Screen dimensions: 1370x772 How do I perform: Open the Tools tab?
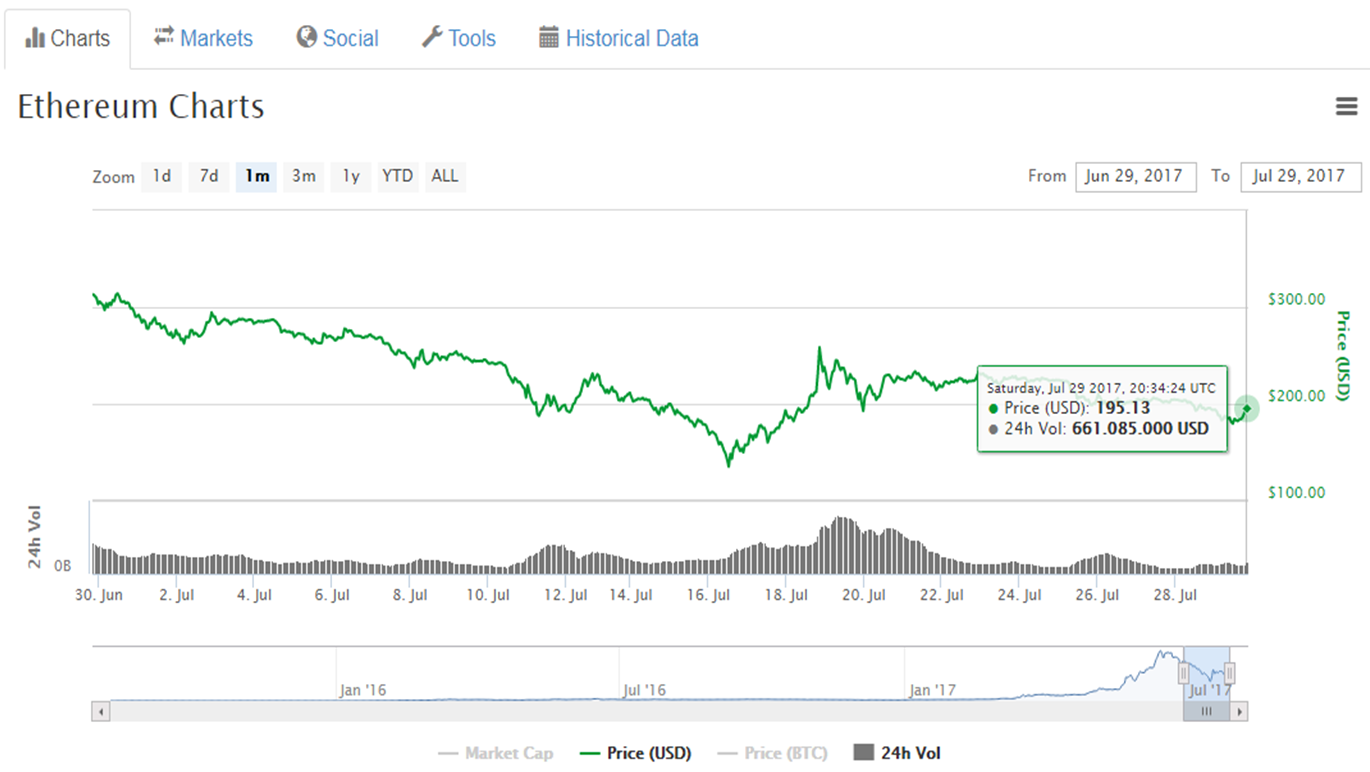[459, 38]
